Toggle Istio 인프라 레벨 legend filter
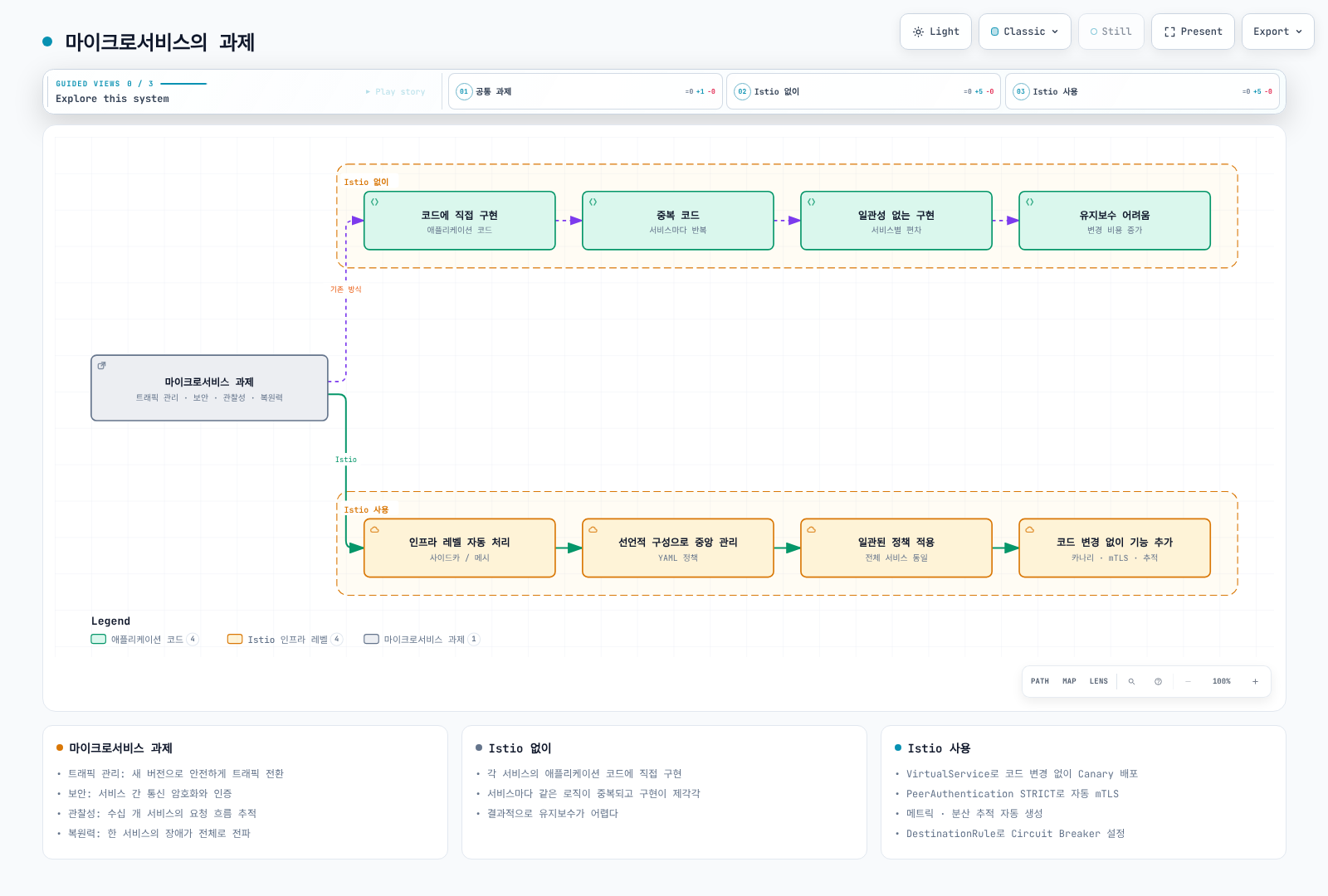 click(x=285, y=639)
